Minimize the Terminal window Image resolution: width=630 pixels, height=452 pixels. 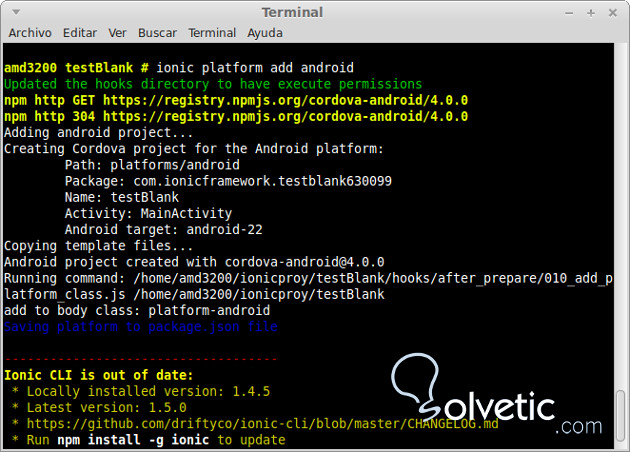click(569, 13)
